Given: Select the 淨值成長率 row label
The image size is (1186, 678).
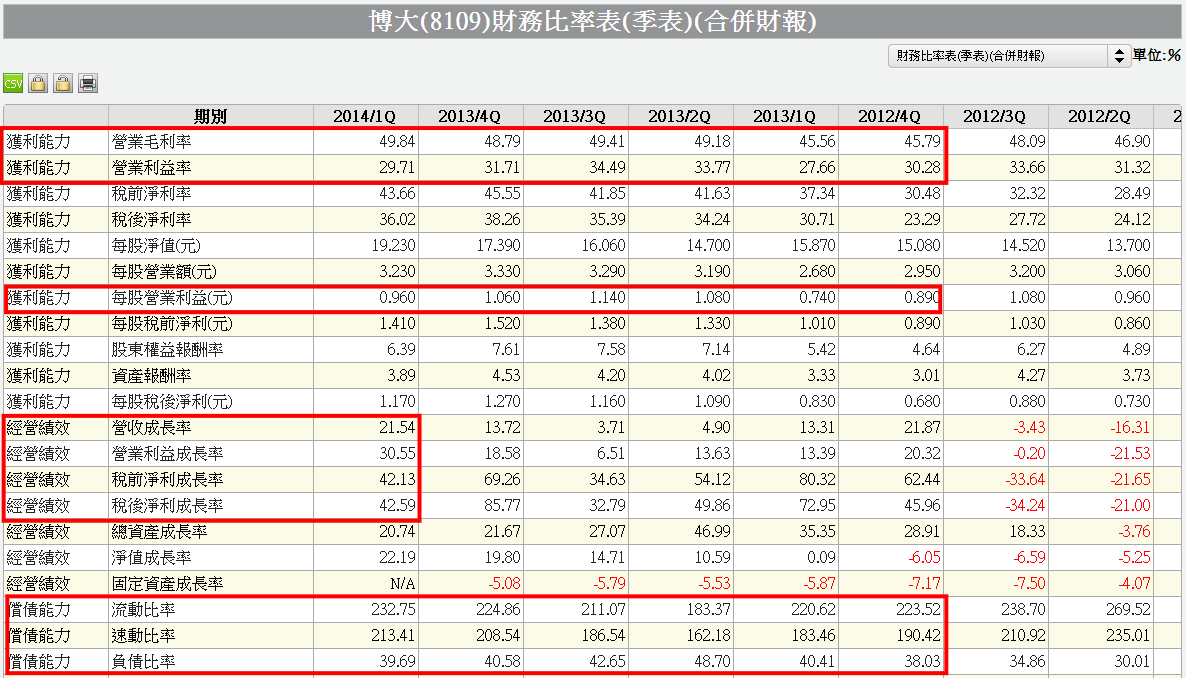Looking at the screenshot, I should click(x=151, y=558).
